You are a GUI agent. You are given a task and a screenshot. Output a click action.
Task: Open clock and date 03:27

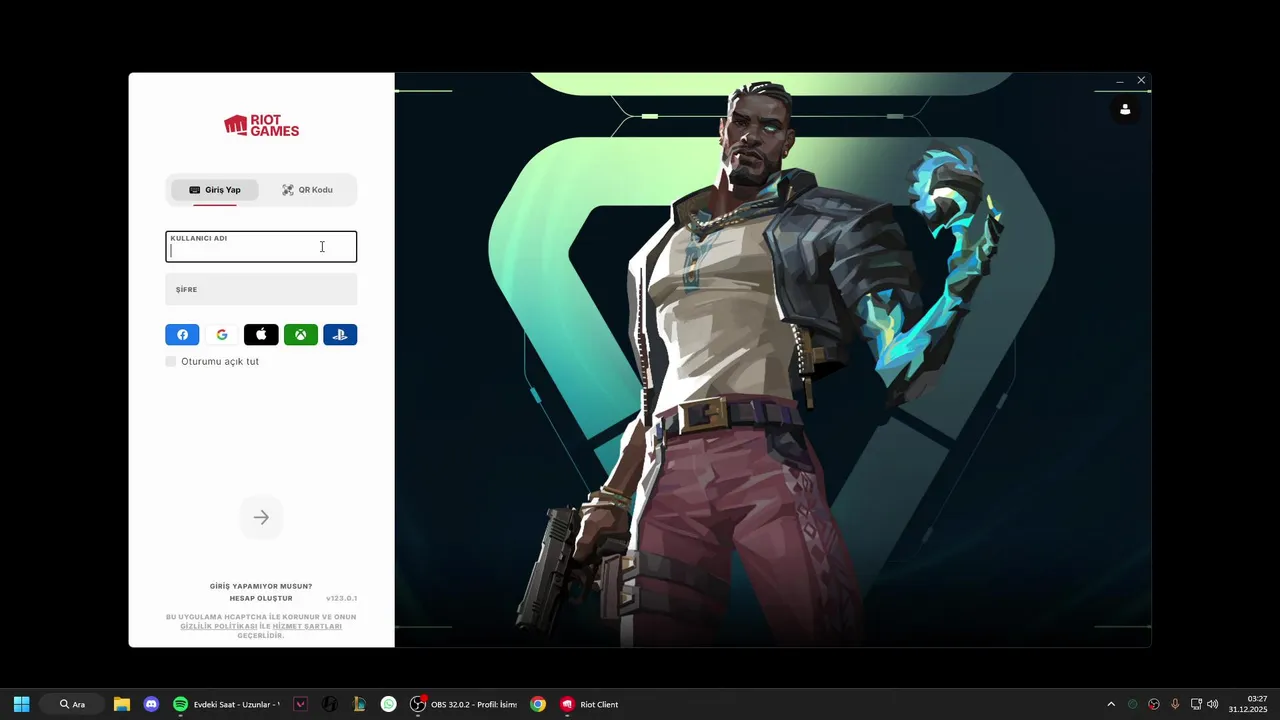(1248, 704)
